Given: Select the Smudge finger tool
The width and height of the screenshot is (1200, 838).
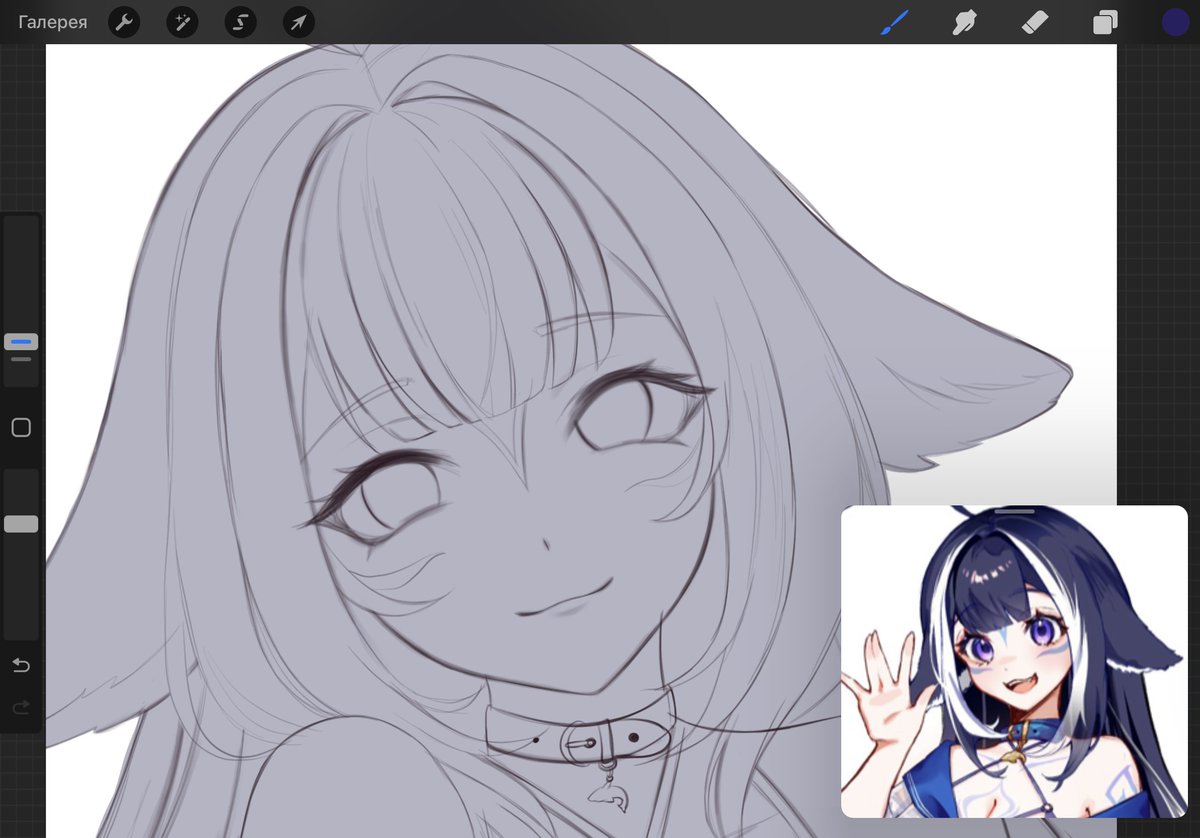Looking at the screenshot, I should [x=964, y=22].
